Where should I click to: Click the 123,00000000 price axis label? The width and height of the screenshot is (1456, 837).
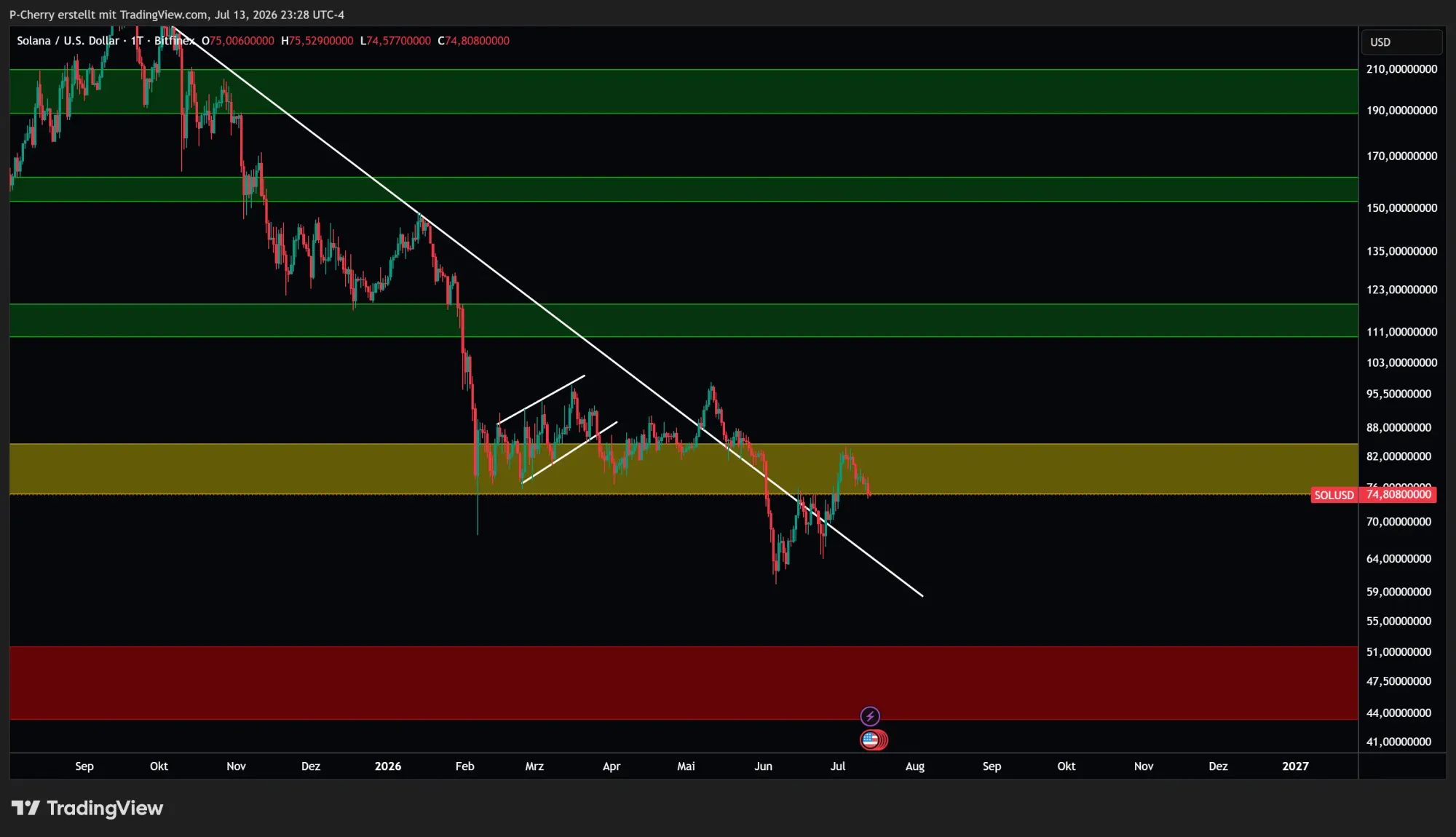[1401, 290]
